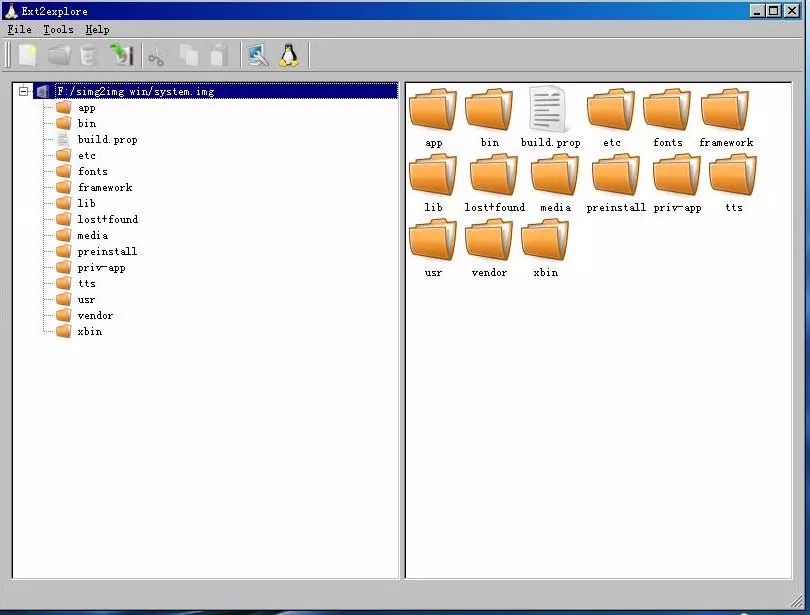Viewport: 810px width, 615px height.
Task: Maximize the Ext2explore window
Action: click(x=774, y=10)
